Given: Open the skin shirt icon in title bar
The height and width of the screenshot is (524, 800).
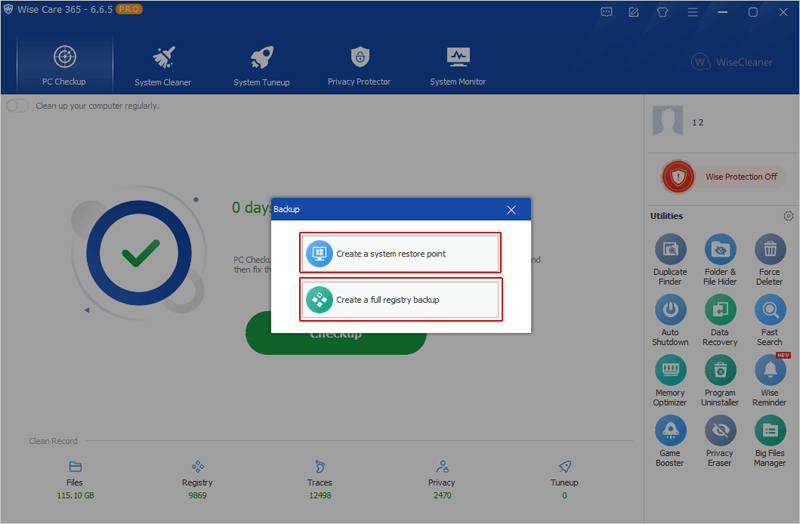Looking at the screenshot, I should pos(662,12).
